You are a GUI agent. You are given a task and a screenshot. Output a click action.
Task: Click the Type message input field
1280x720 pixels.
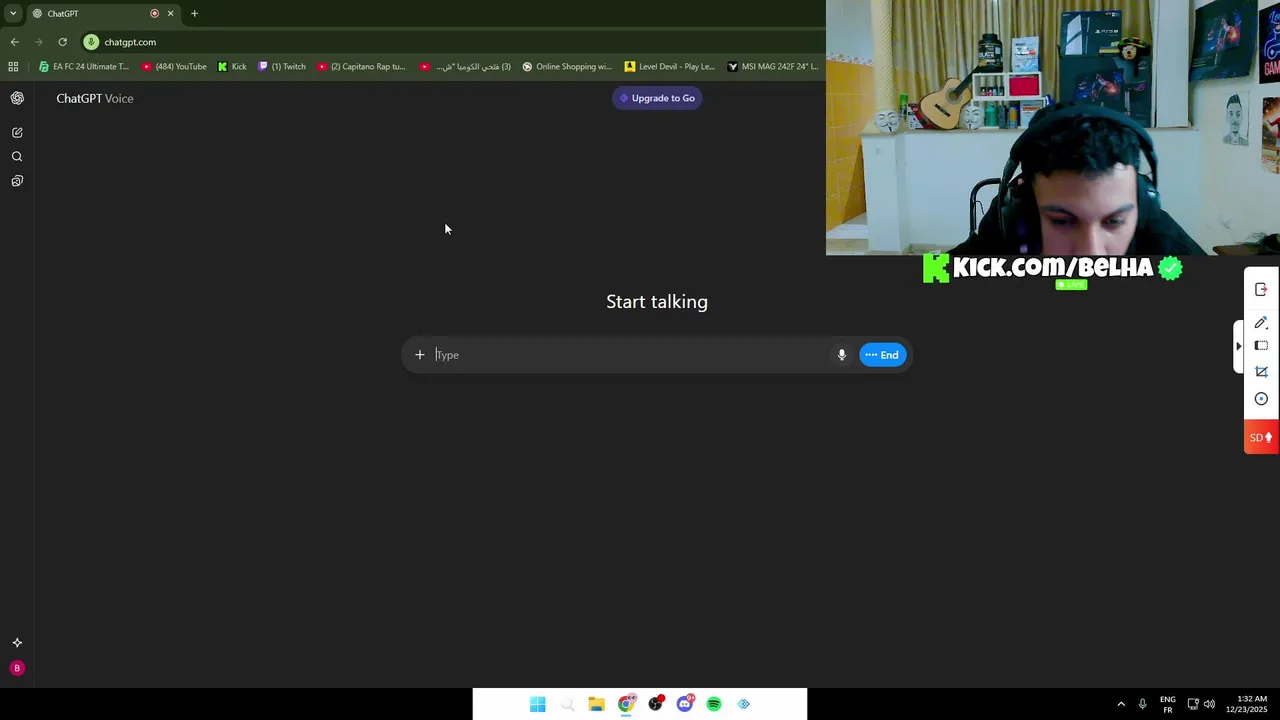pyautogui.click(x=632, y=355)
